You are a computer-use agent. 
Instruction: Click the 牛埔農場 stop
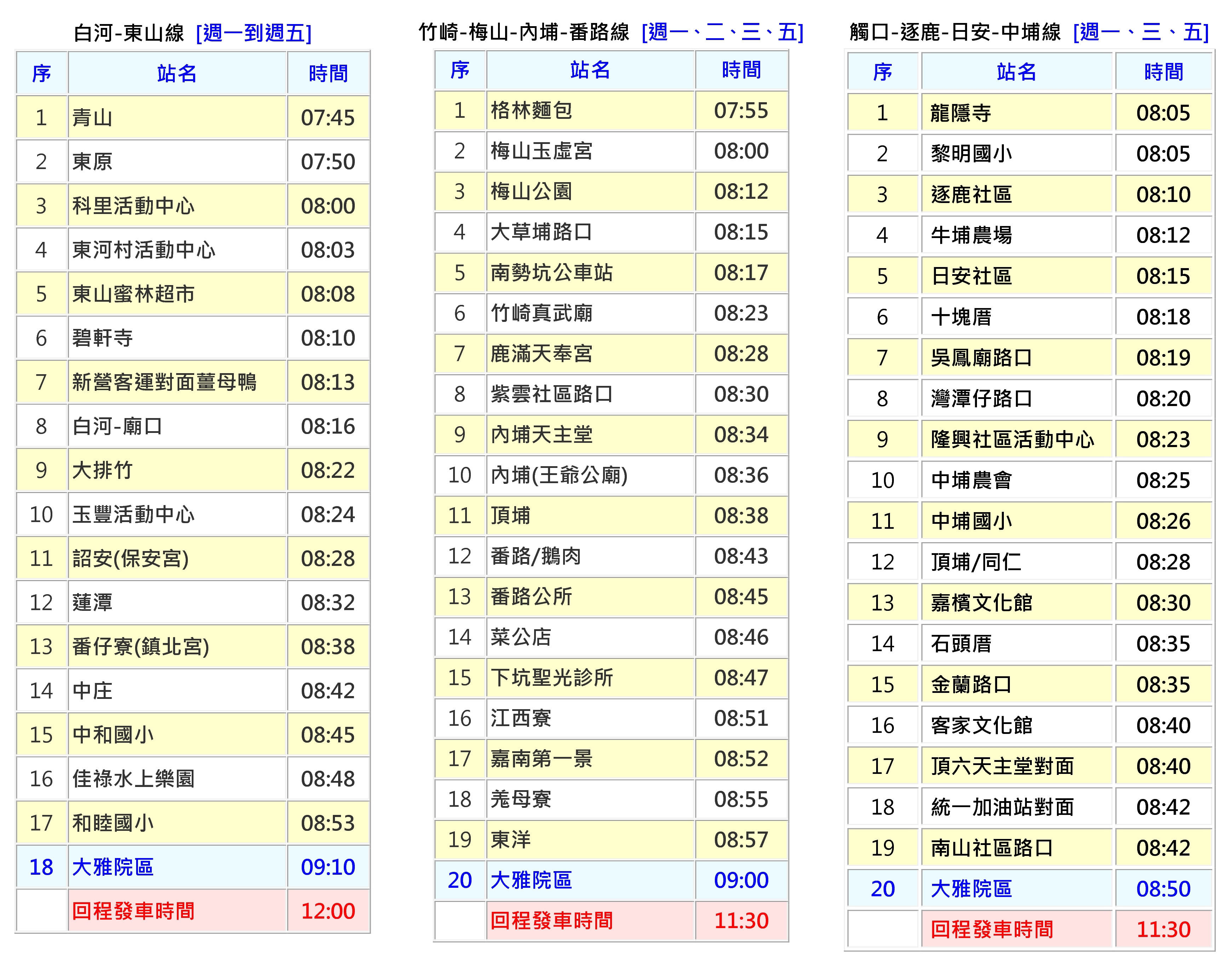[x=971, y=236]
